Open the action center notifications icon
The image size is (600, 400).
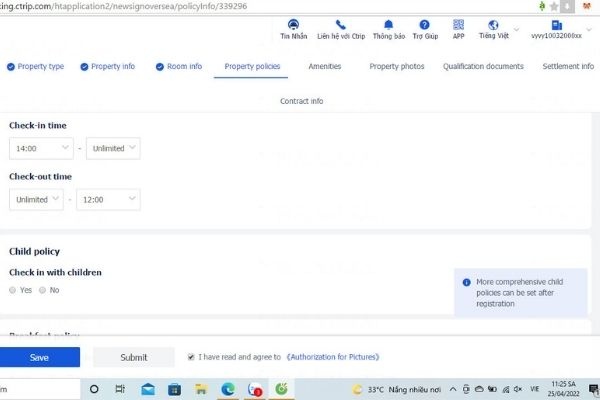tap(594, 389)
